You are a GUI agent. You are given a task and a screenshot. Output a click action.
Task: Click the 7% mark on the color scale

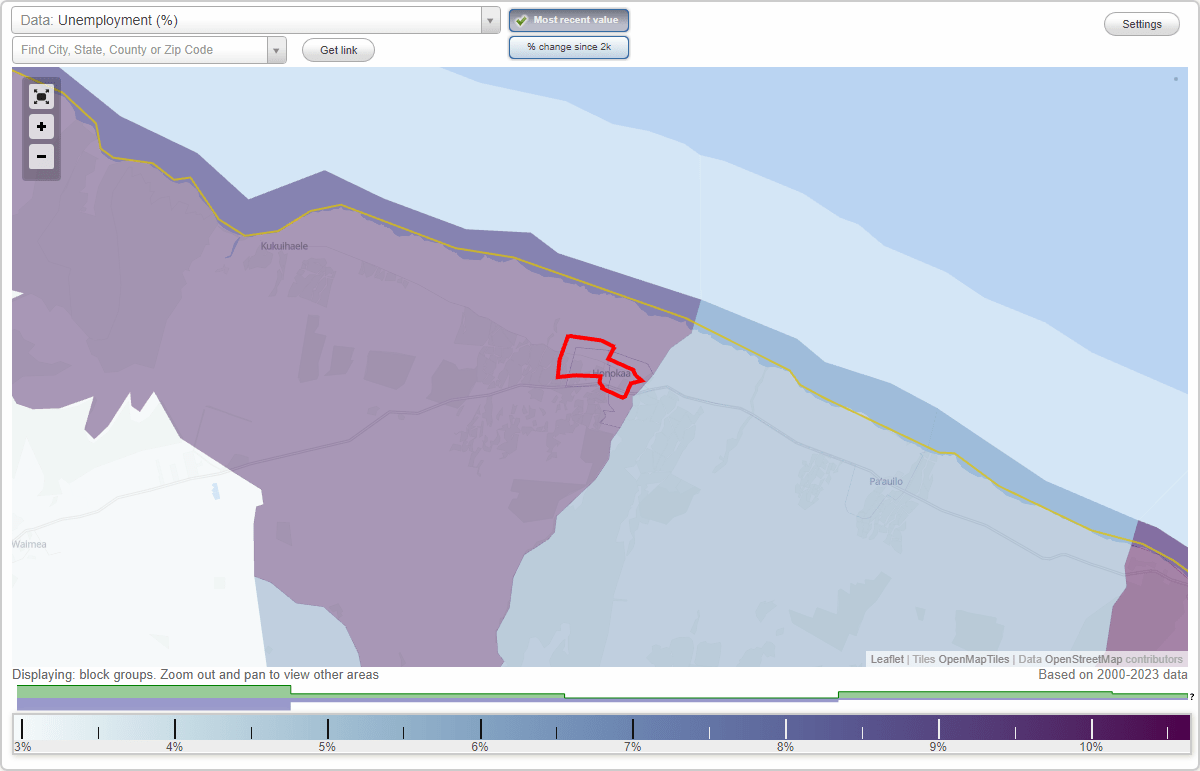tap(632, 729)
